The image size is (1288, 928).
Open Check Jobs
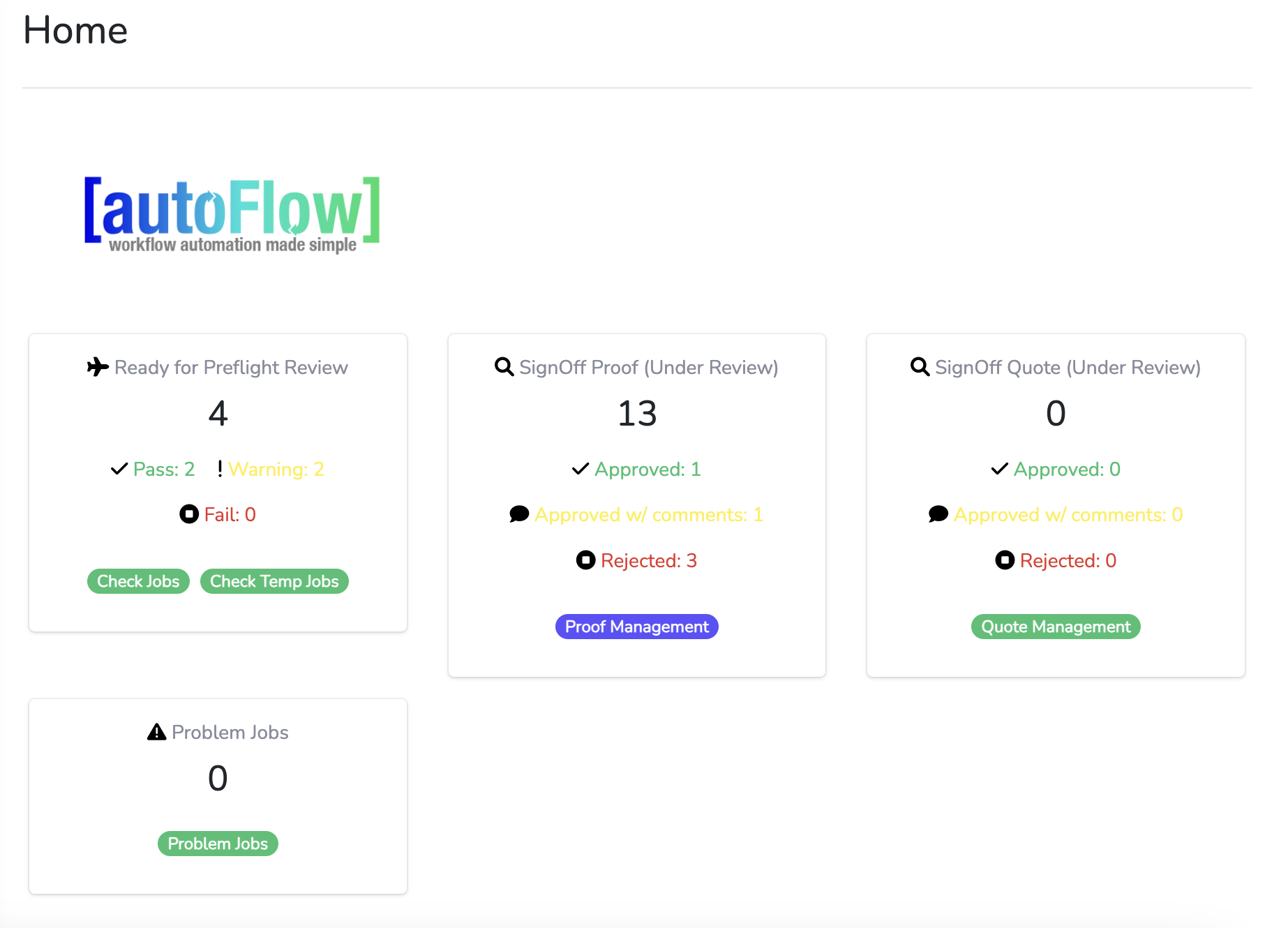[138, 581]
